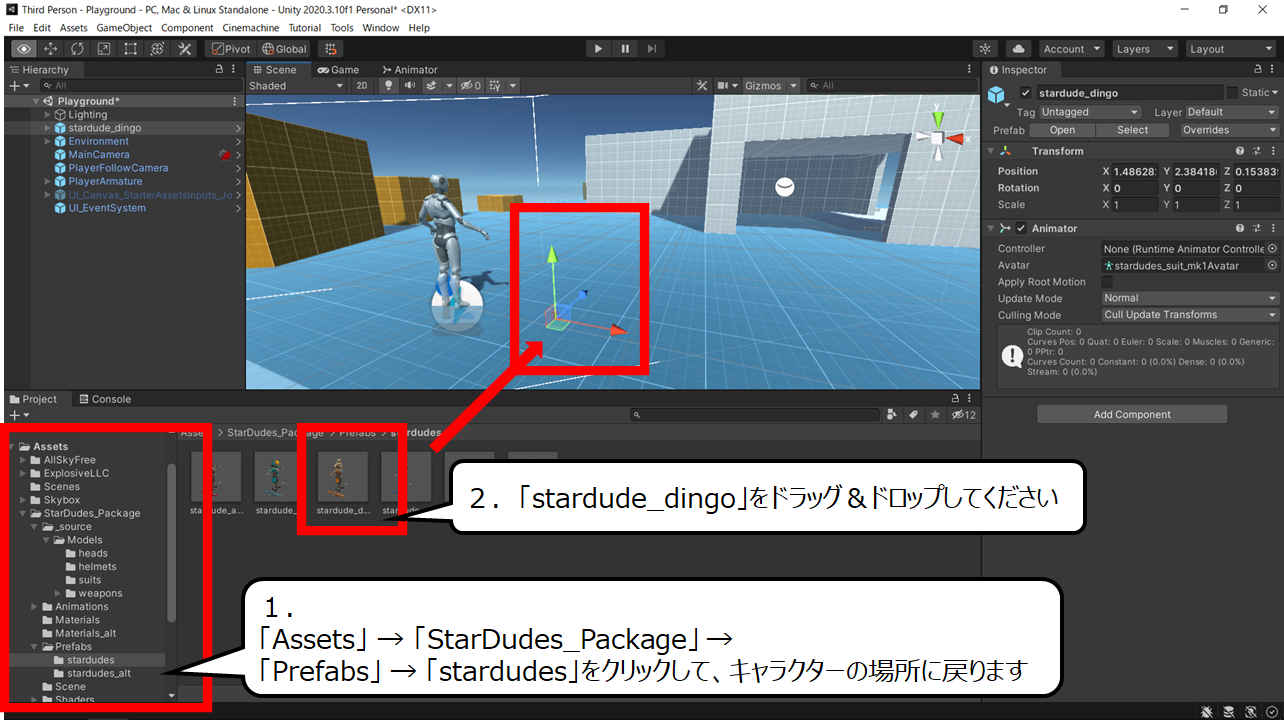1284x720 pixels.
Task: Toggle Pivot/Center handle position
Action: (231, 49)
